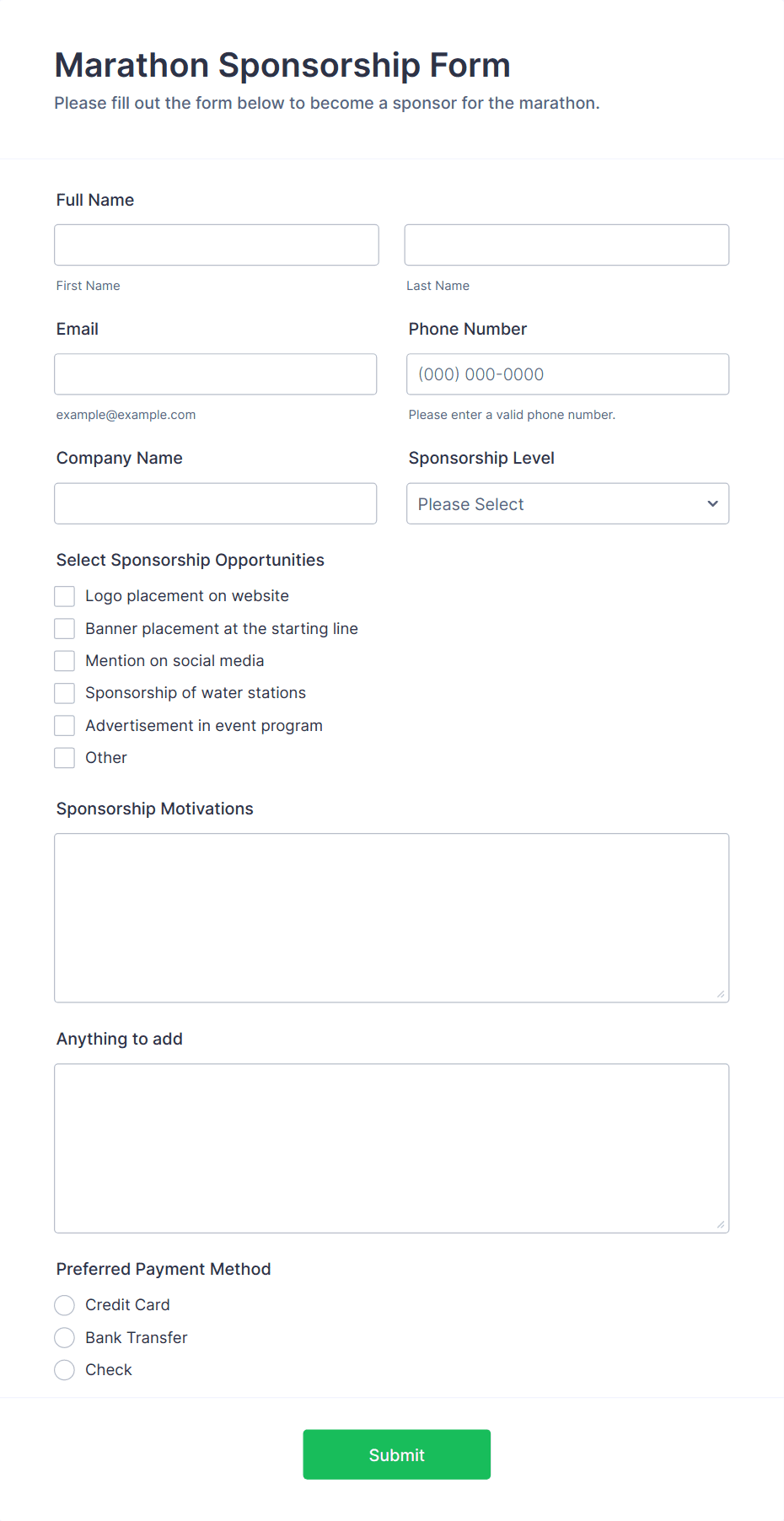Click the Phone Number field
The image size is (784, 1521).
567,374
